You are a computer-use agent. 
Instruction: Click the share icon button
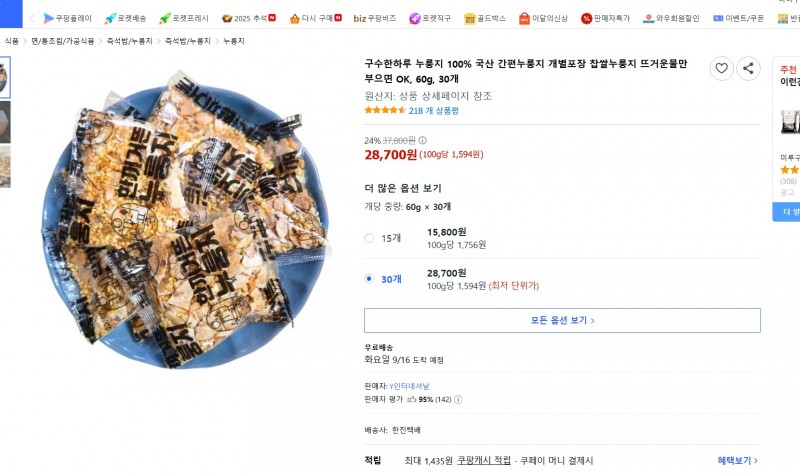(x=748, y=69)
